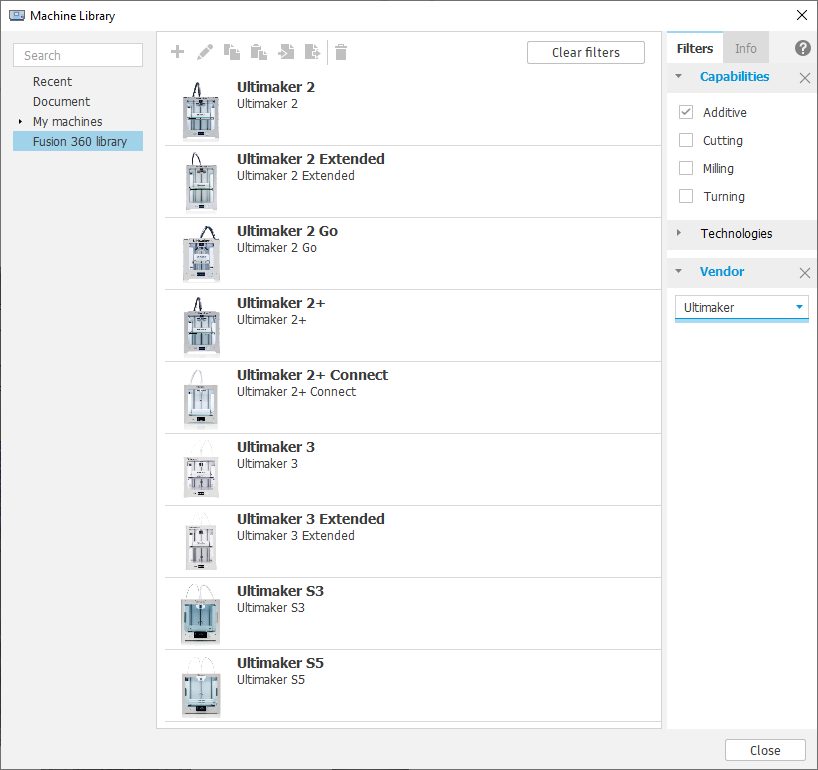Uncheck the Additive capability checkbox
Viewport: 818px width, 770px height.
click(x=685, y=112)
